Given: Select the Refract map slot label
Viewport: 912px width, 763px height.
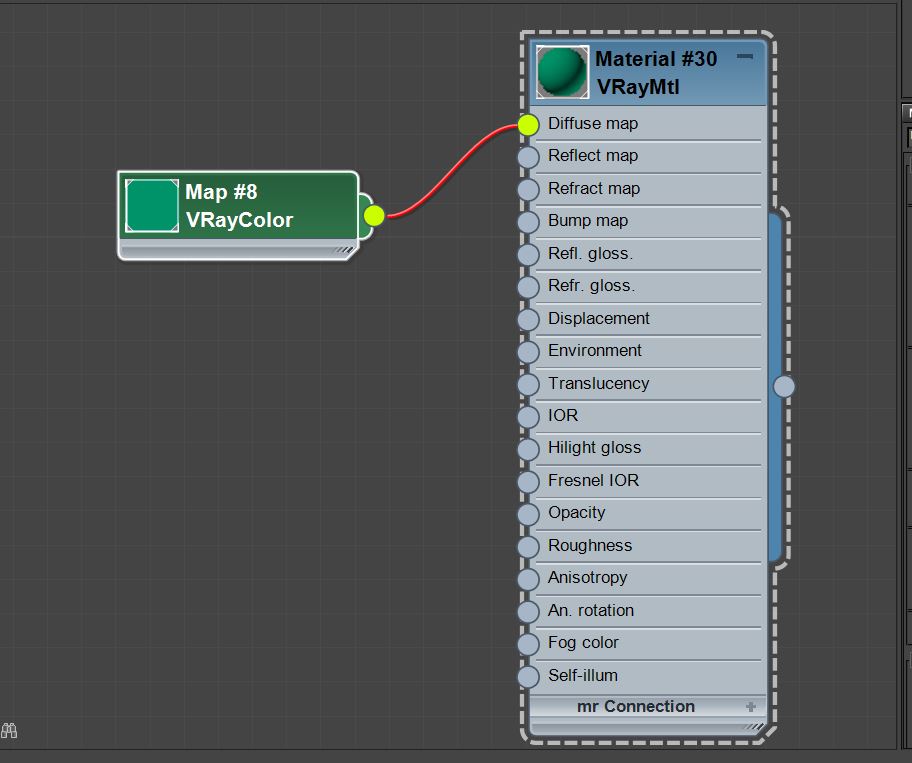Looking at the screenshot, I should pyautogui.click(x=593, y=188).
